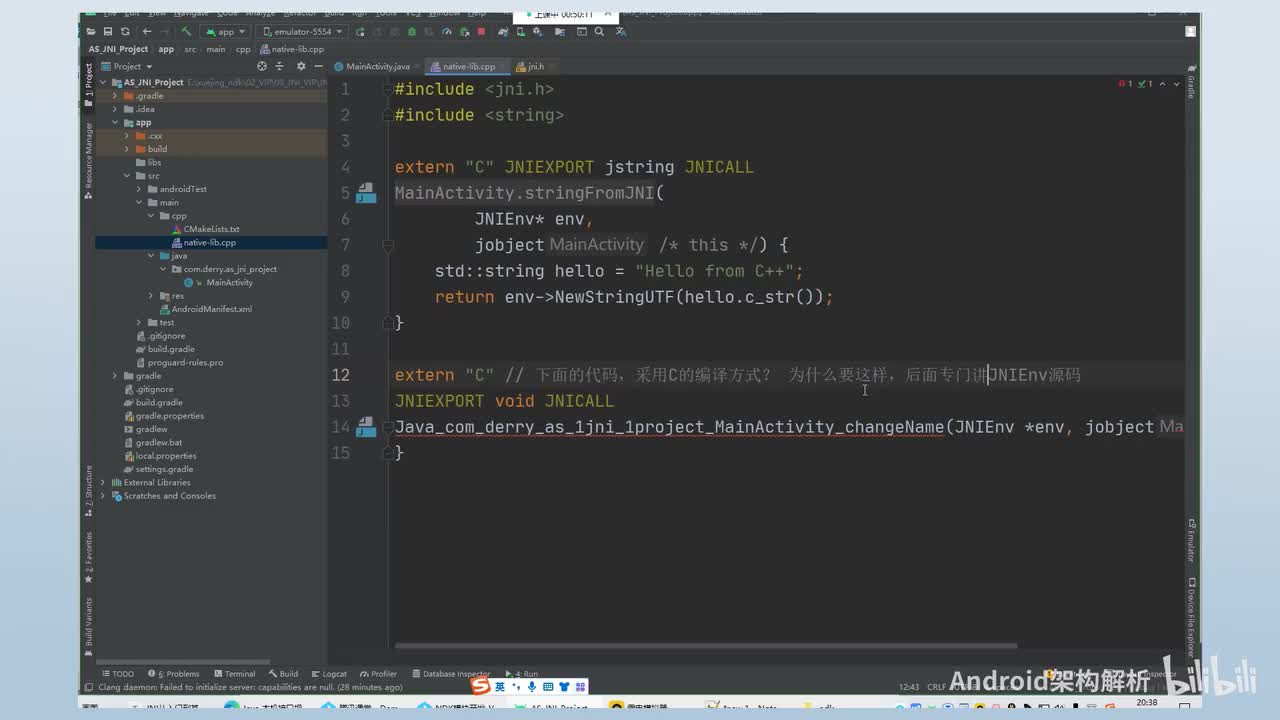The image size is (1280, 720).
Task: Debug app with the green bug icon
Action: click(412, 32)
